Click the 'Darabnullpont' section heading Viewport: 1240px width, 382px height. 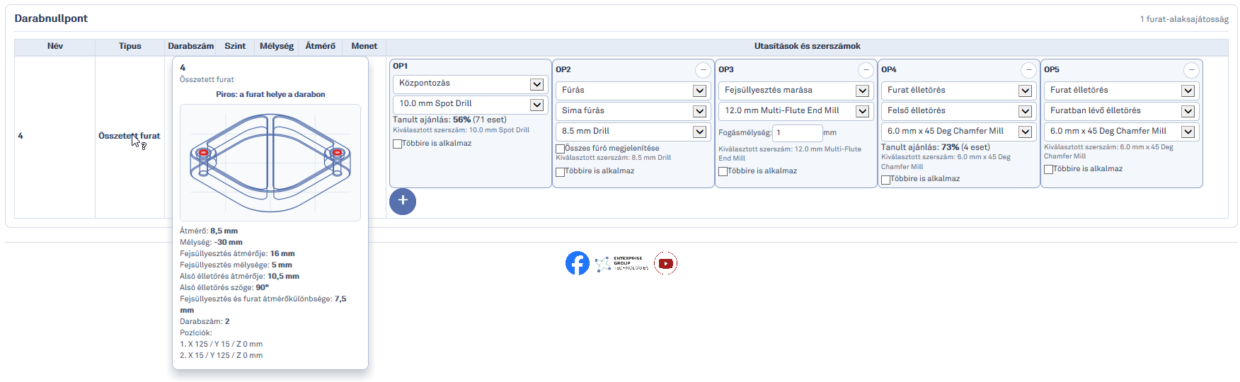pos(50,18)
